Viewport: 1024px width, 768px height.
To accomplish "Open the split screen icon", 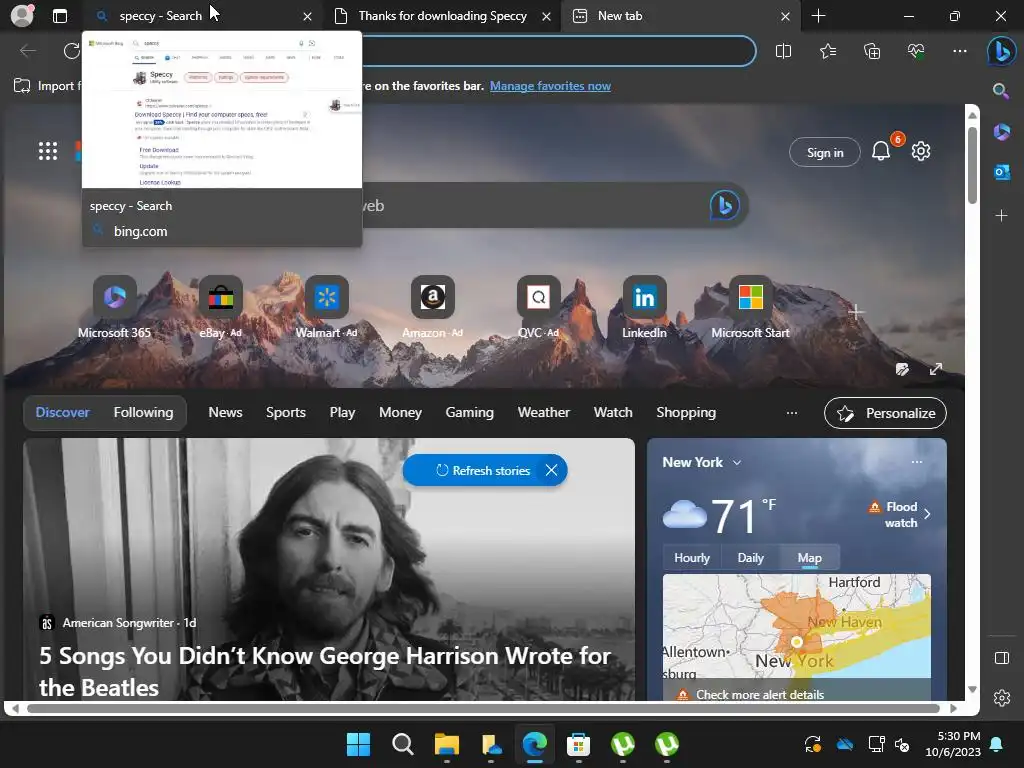I will click(x=783, y=51).
